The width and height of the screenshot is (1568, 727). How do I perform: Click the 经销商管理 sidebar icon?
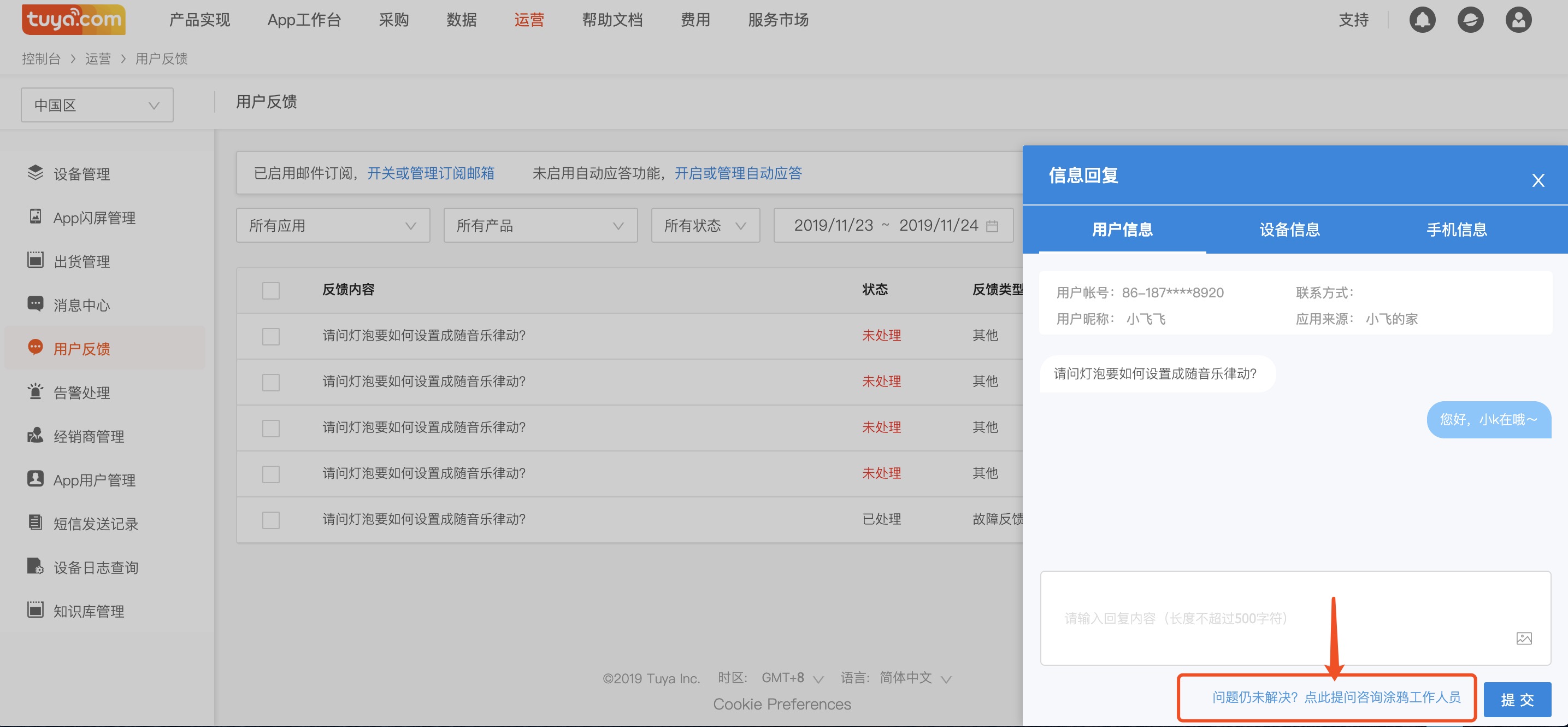[36, 435]
